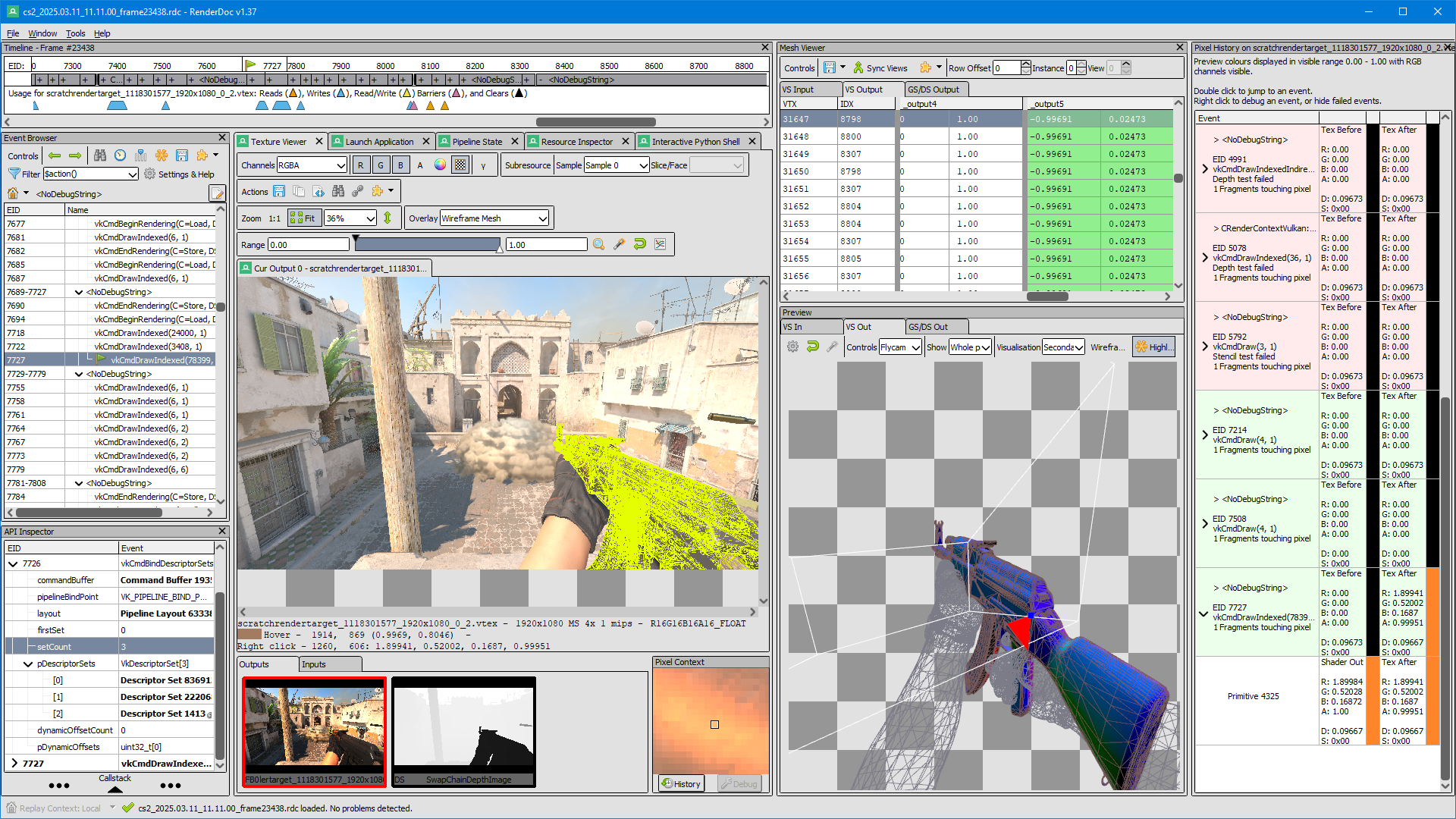Screen dimensions: 1456x819
Task: Click open texture list binoculars in Actions
Action: tap(338, 191)
